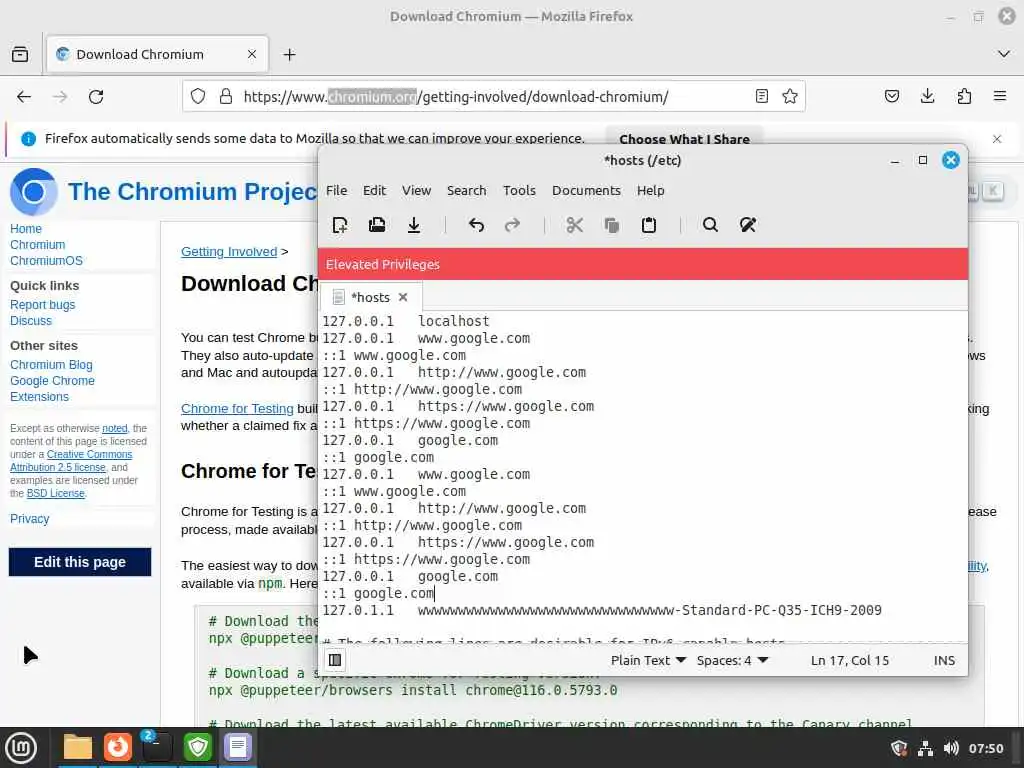Open the Help menu in text editor
This screenshot has width=1024, height=768.
[650, 191]
